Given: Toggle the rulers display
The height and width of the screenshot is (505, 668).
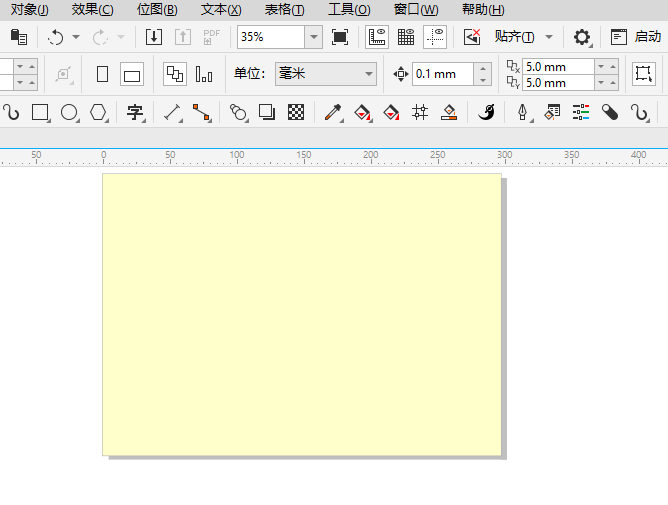Looking at the screenshot, I should pos(377,37).
